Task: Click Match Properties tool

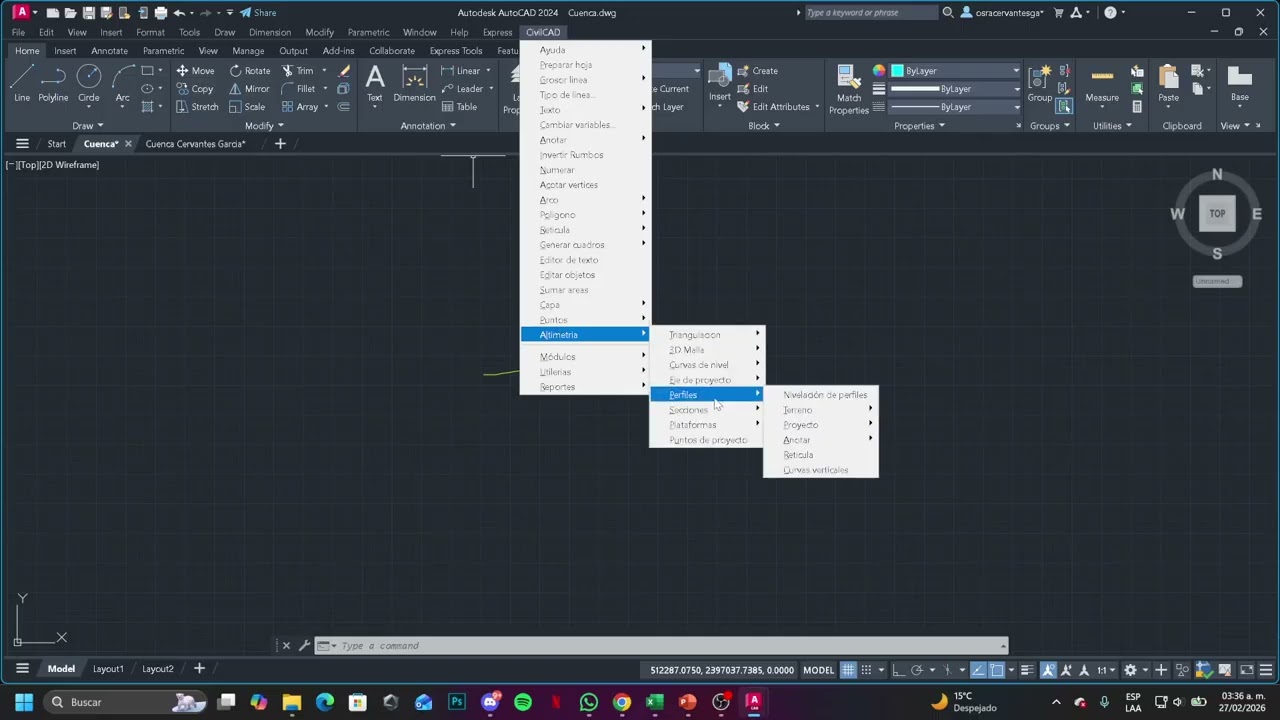Action: point(849,89)
